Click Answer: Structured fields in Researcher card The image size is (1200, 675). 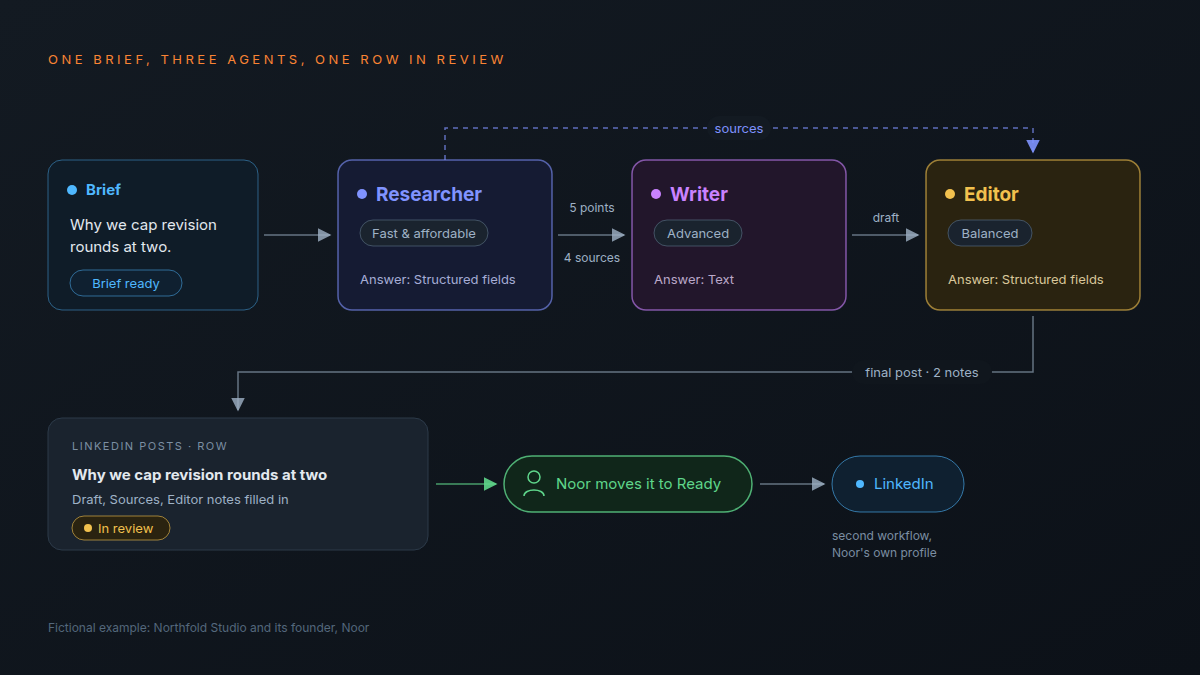[x=438, y=280]
